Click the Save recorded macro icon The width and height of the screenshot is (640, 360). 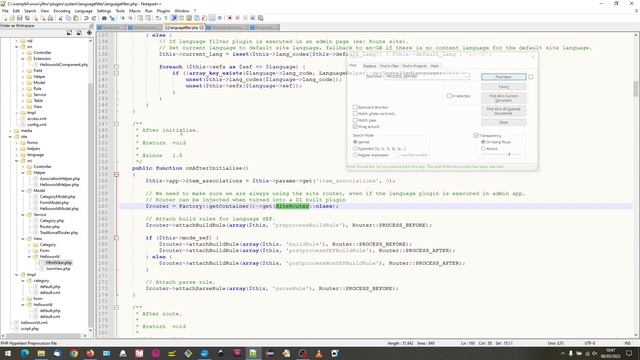pos(260,18)
